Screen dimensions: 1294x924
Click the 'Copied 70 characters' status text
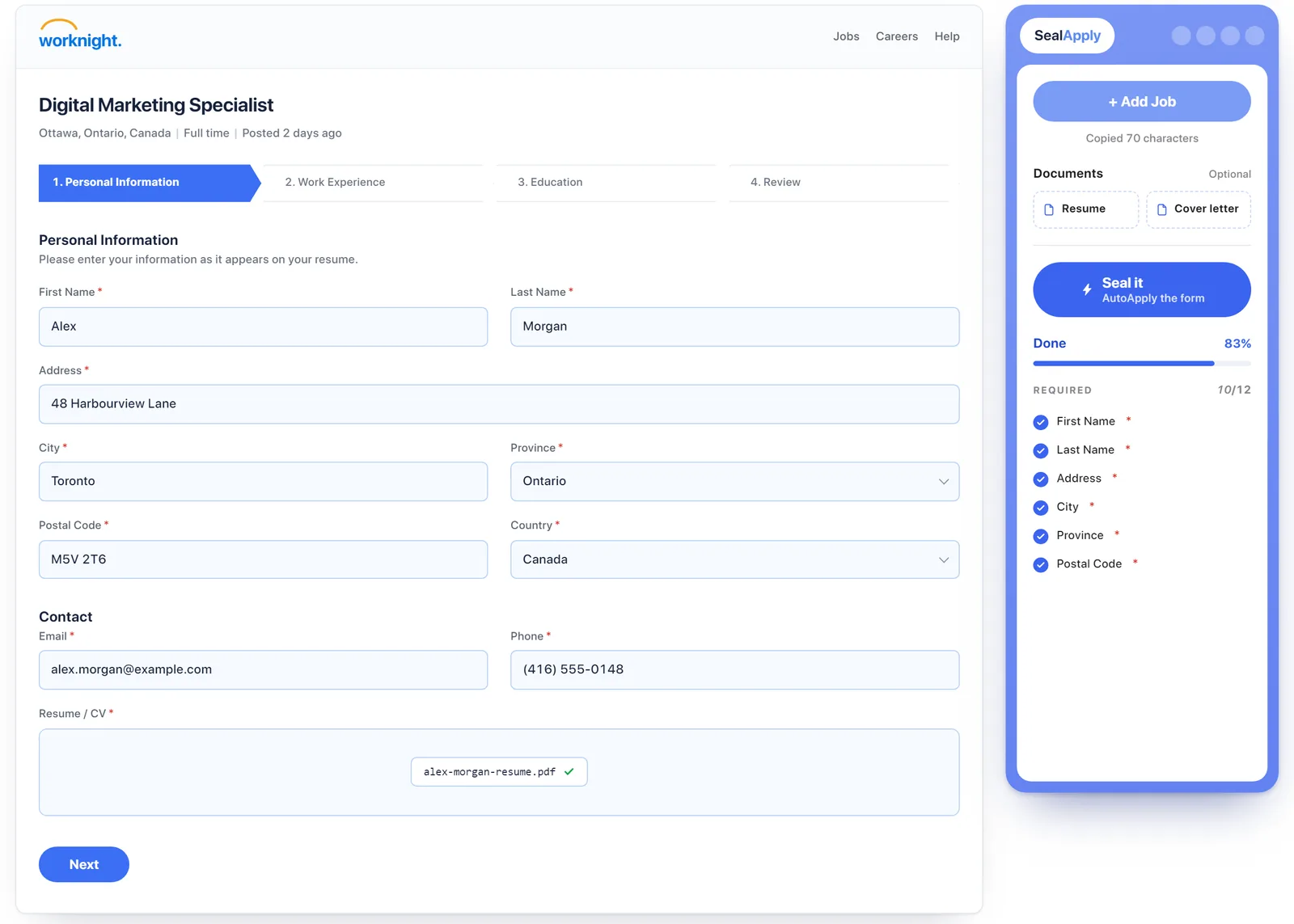click(x=1142, y=138)
